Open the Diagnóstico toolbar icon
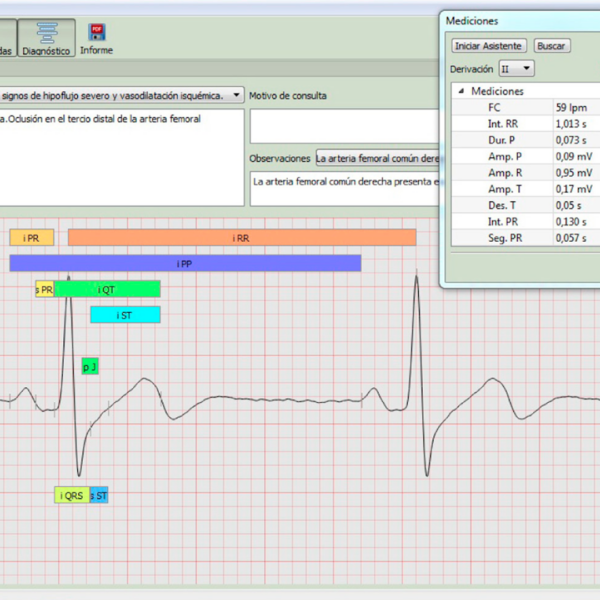The width and height of the screenshot is (600, 600). coord(46,38)
